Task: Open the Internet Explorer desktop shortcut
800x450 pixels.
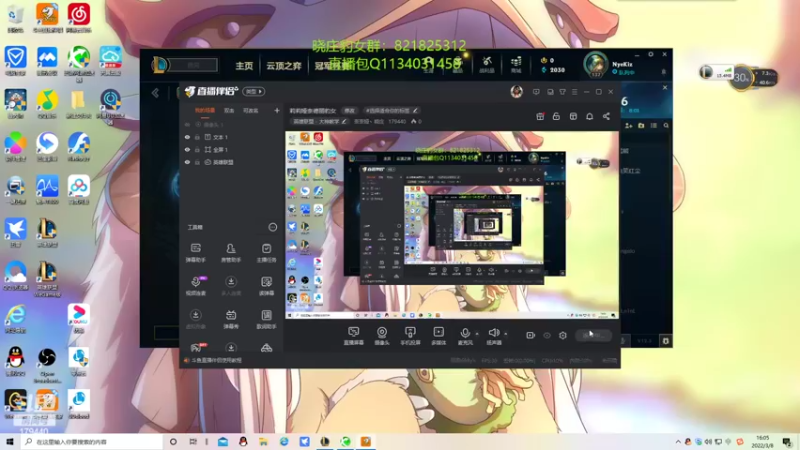Action: click(15, 318)
